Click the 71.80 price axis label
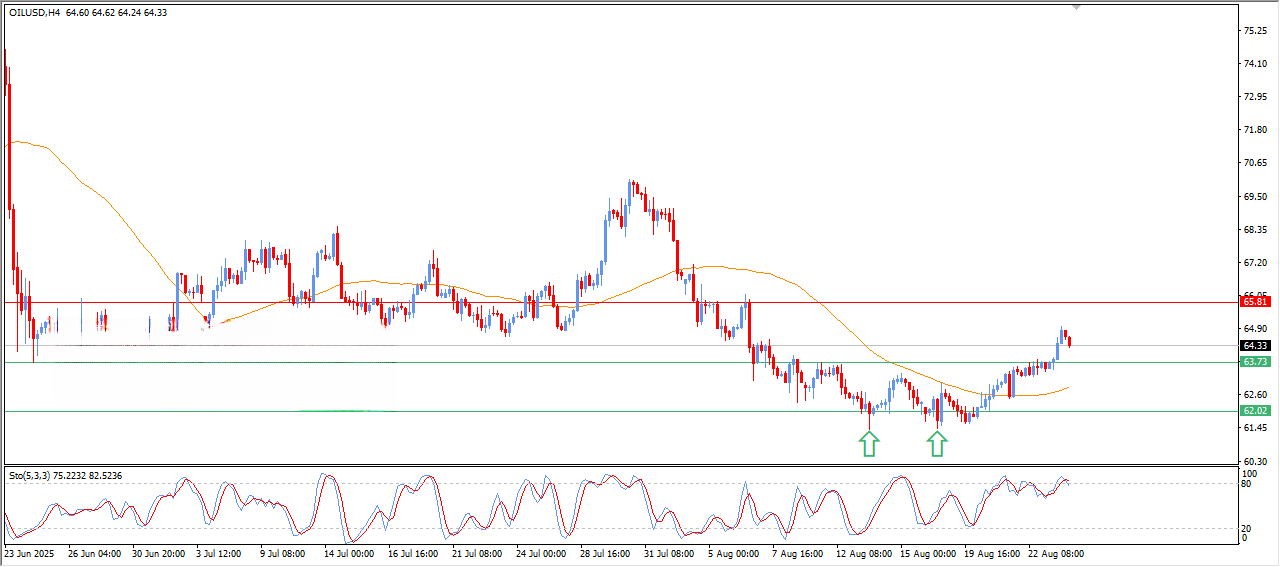Viewport: 1280px width, 567px height. click(1255, 130)
